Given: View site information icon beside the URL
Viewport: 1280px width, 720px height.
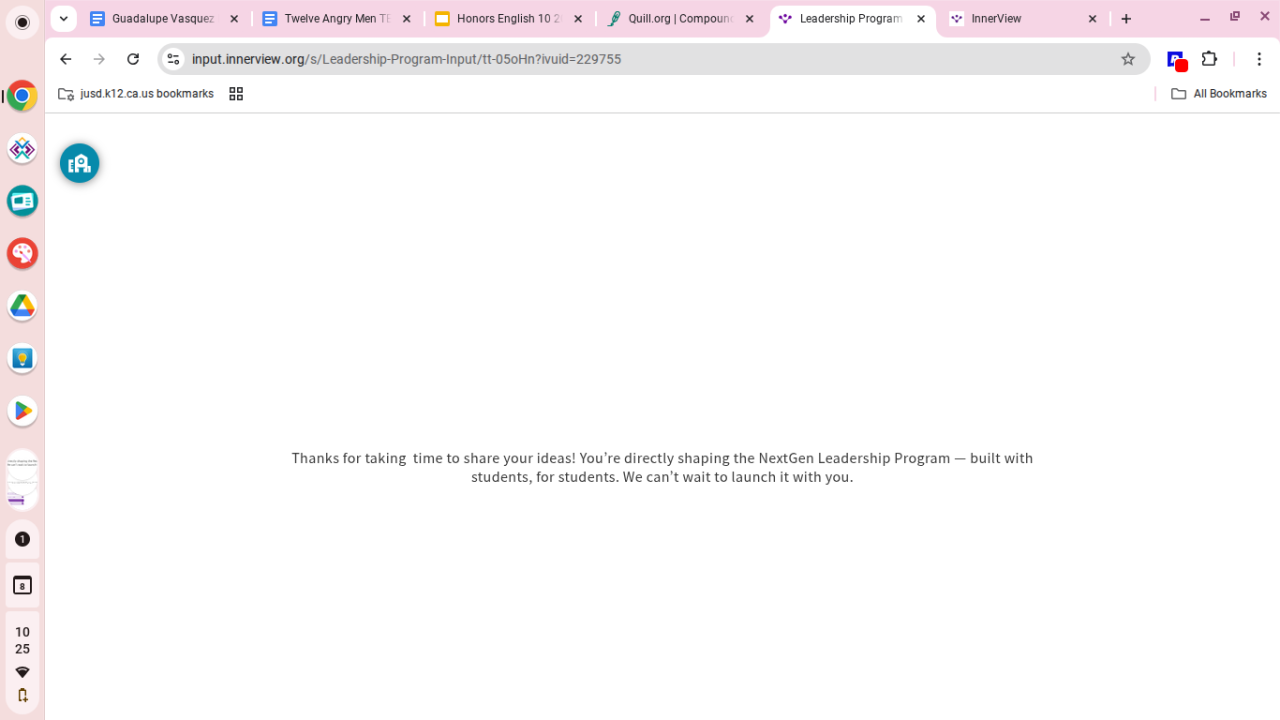Looking at the screenshot, I should [x=173, y=59].
